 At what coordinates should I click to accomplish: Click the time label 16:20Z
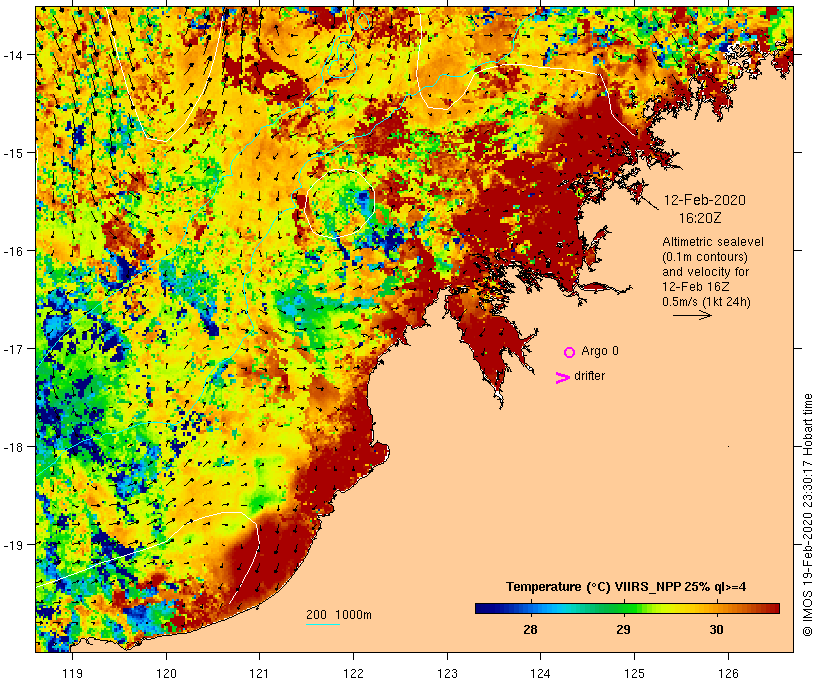(x=700, y=218)
